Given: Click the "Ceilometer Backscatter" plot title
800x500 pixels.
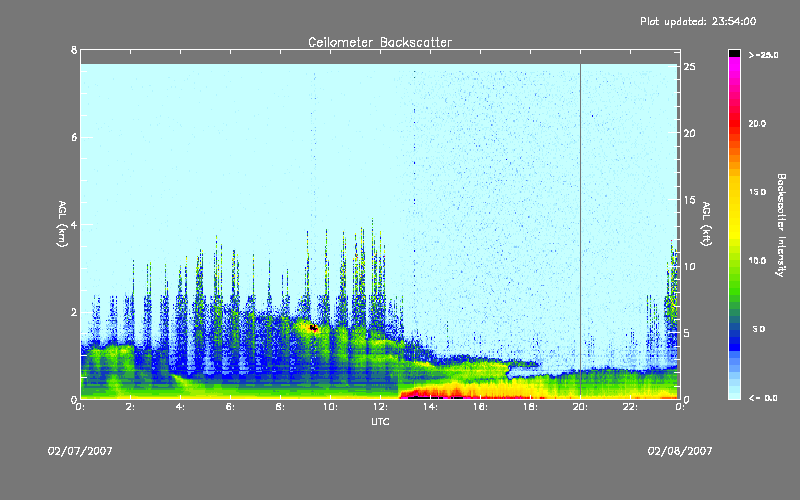Looking at the screenshot, I should 380,42.
